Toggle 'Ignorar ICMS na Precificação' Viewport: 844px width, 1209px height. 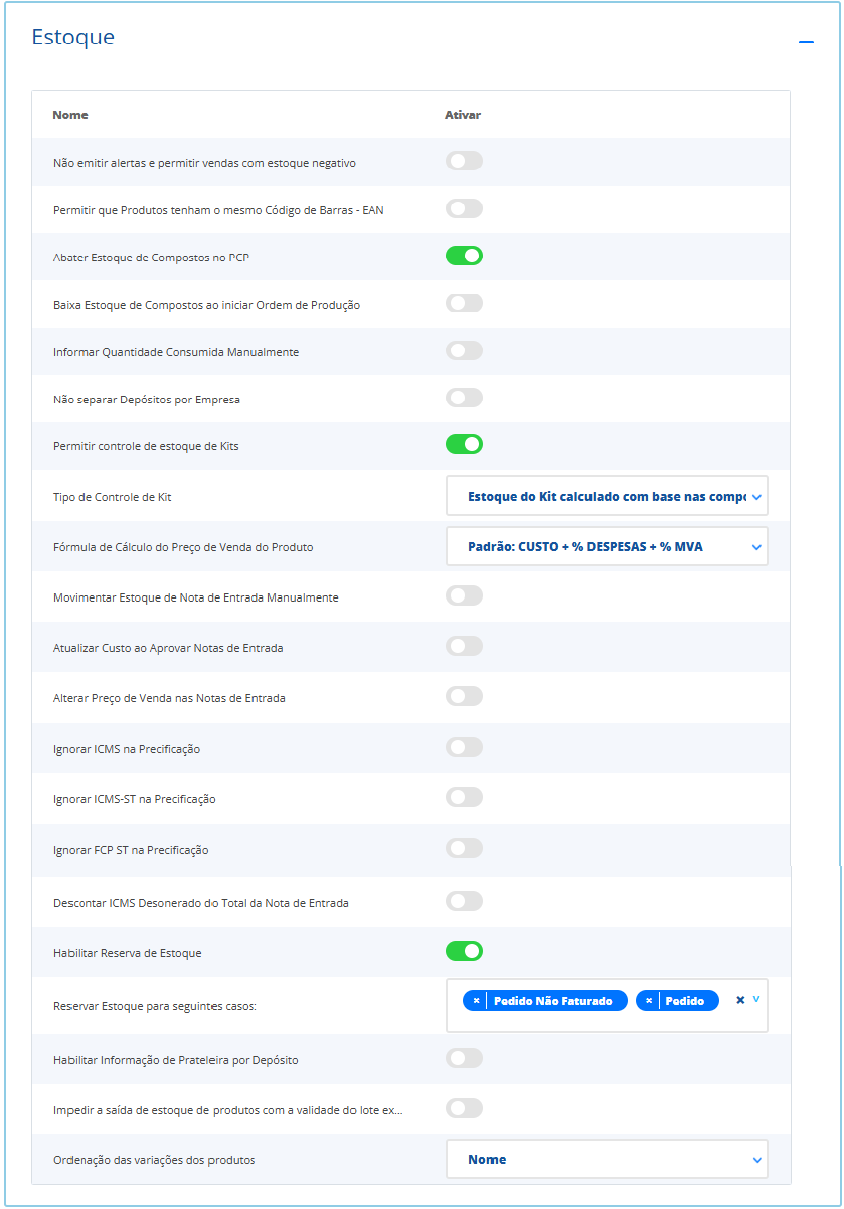point(464,747)
